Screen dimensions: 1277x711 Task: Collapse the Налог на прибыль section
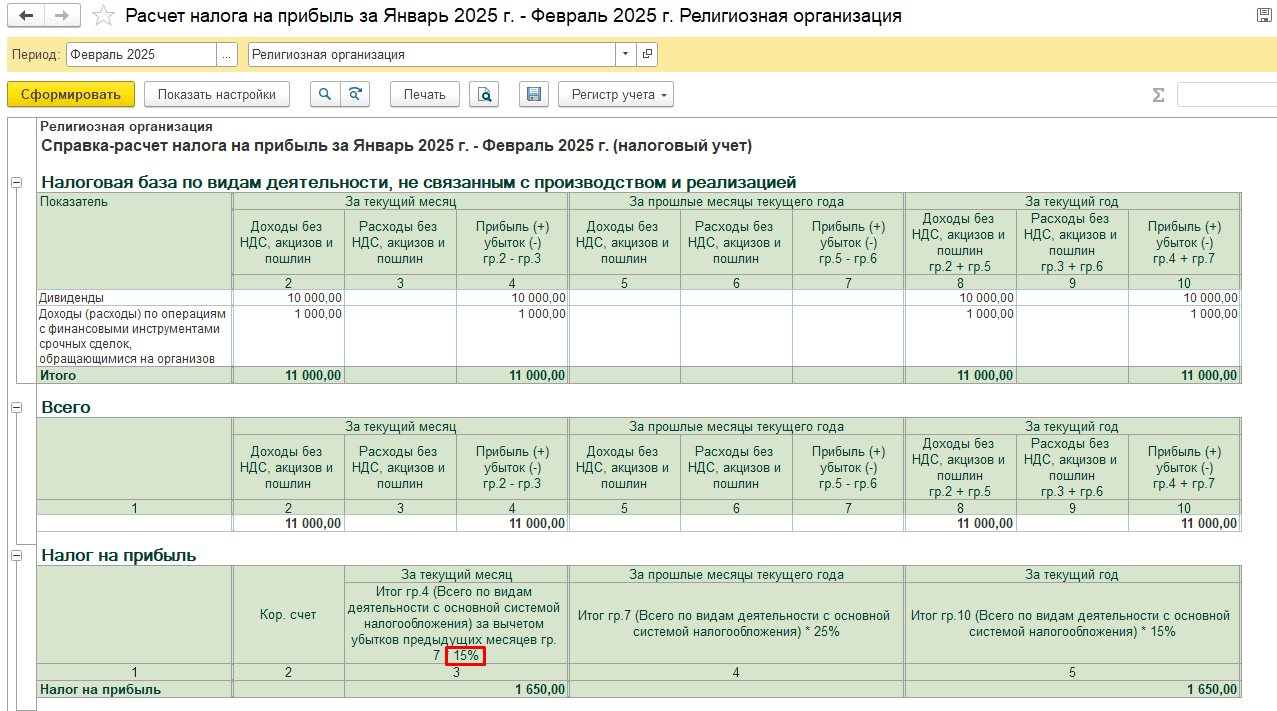tap(16, 555)
